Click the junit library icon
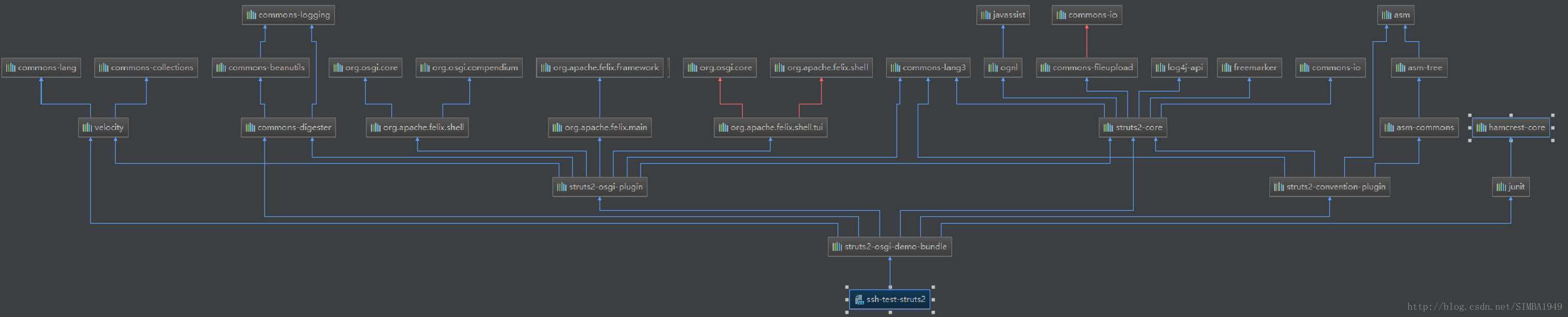 (x=1501, y=187)
